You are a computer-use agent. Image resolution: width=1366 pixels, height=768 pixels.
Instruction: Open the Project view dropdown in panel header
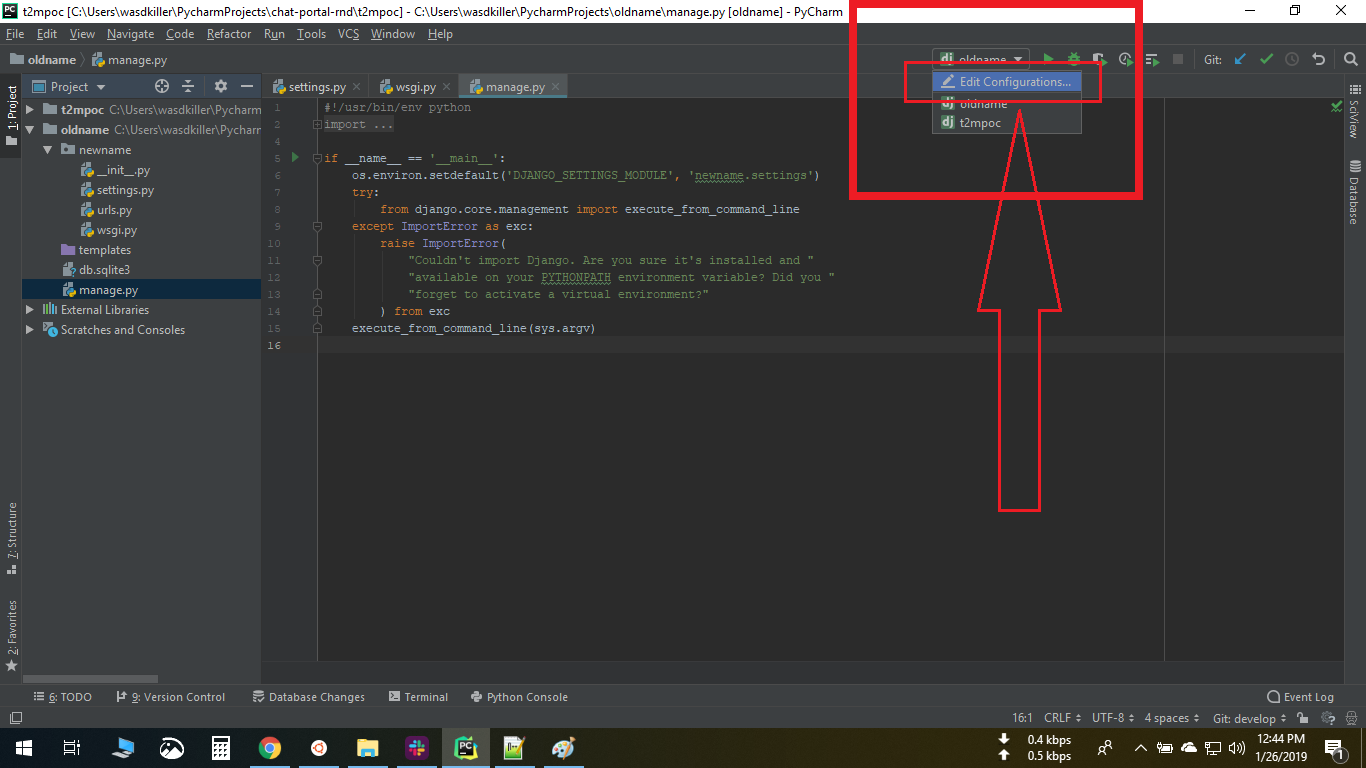coord(70,87)
